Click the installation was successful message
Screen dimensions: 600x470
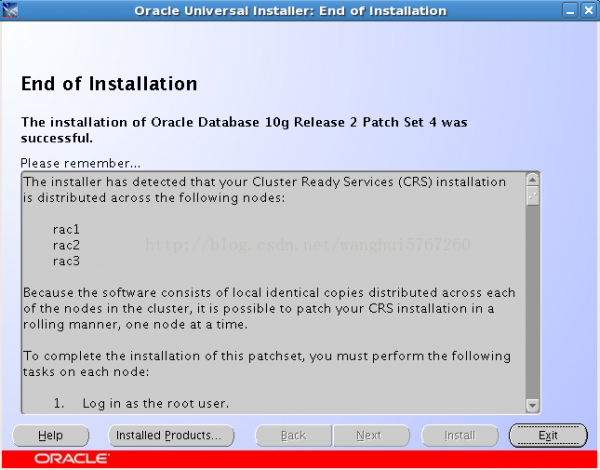(244, 130)
